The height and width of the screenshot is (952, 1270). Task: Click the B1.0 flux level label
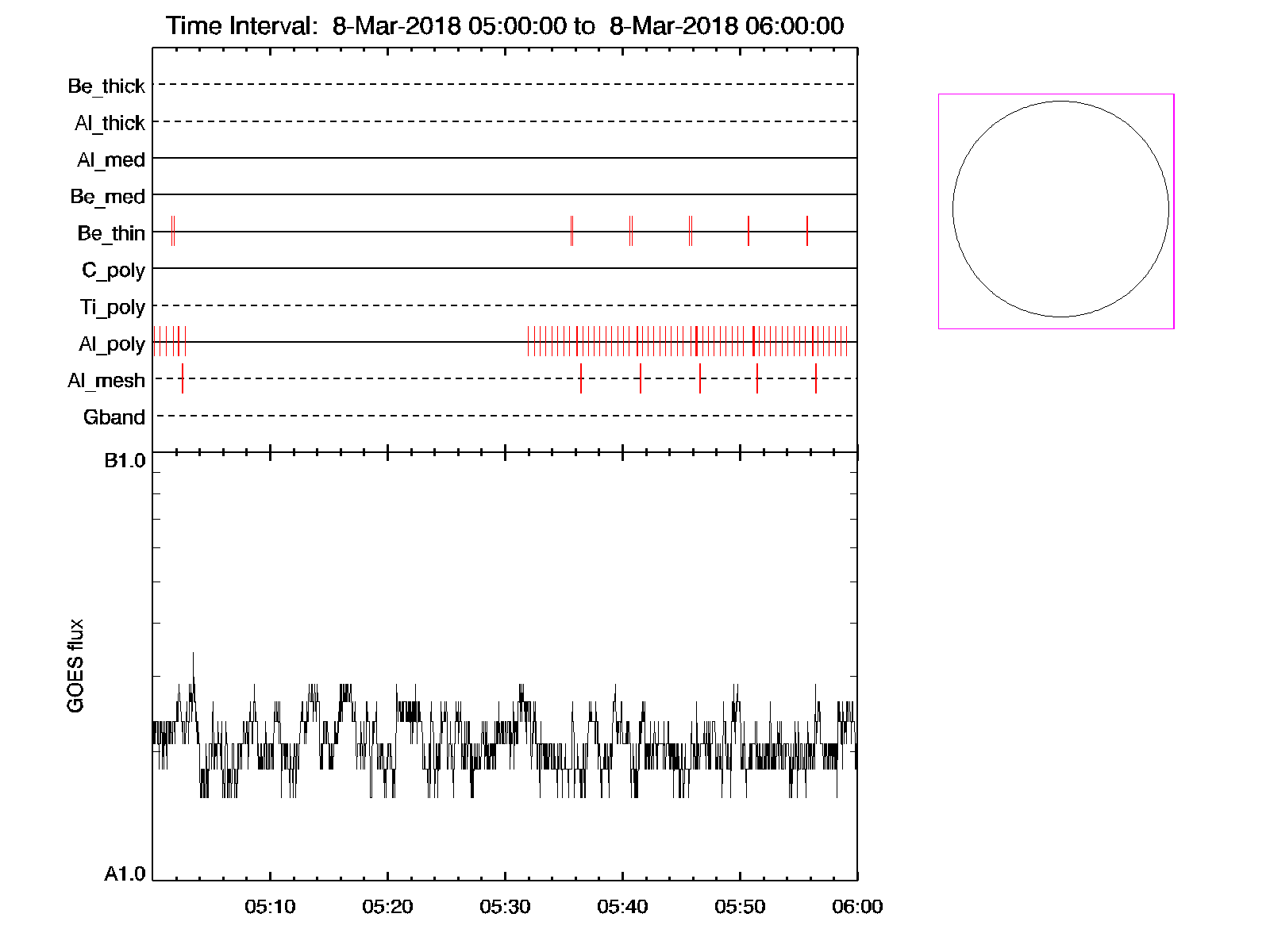125,461
